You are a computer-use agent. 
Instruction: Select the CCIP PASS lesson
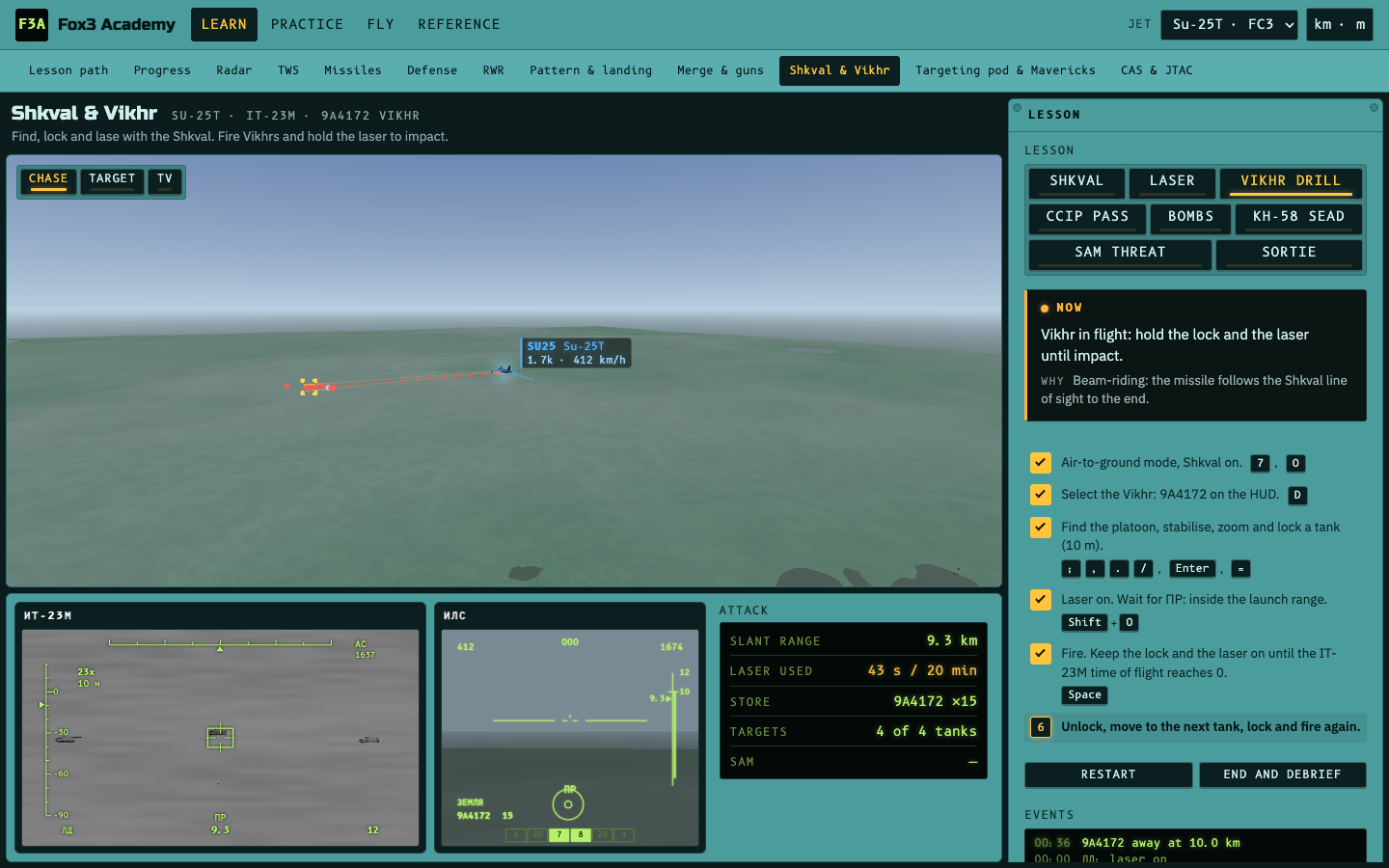(x=1087, y=218)
